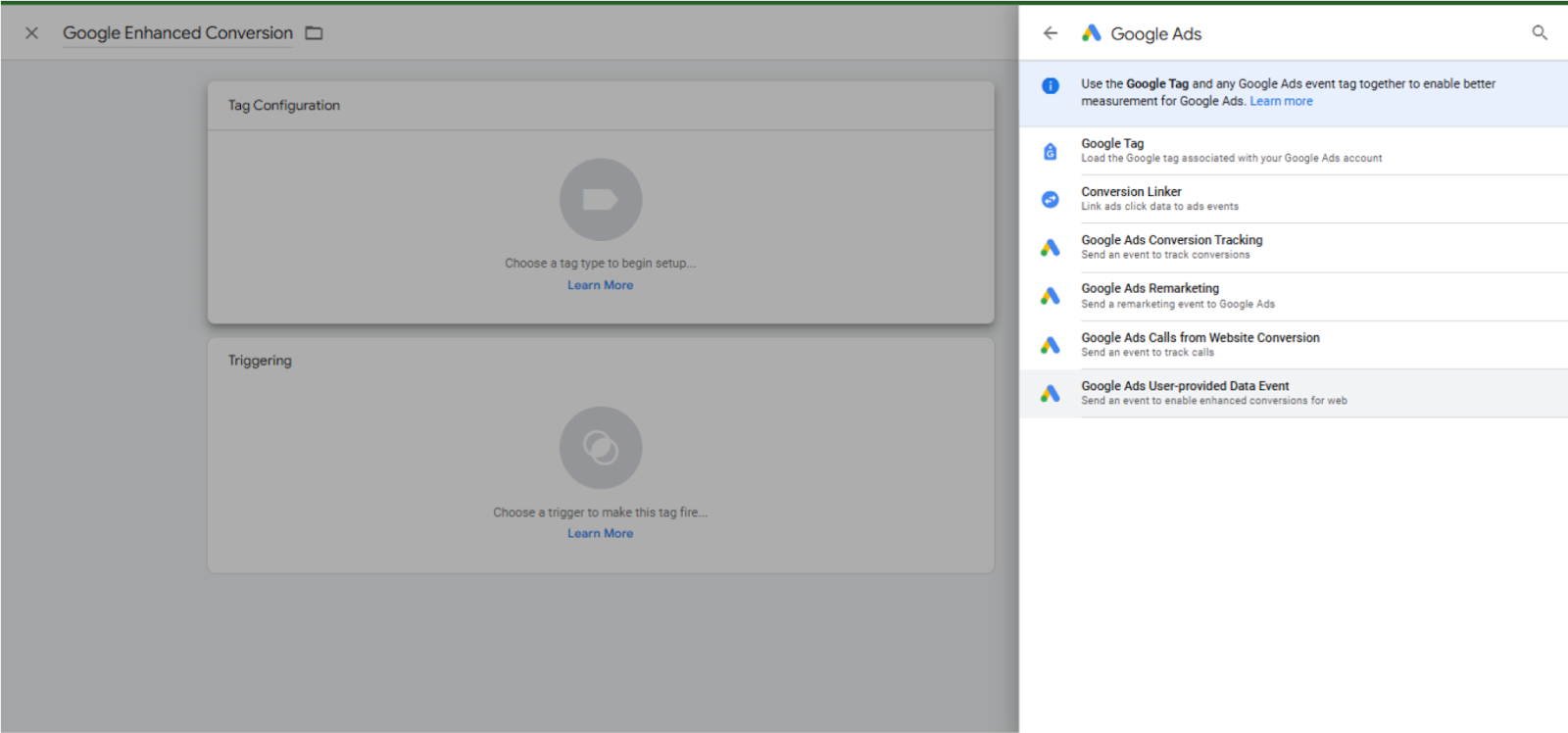1568x733 pixels.
Task: Click the Google Tag icon
Action: point(1050,151)
